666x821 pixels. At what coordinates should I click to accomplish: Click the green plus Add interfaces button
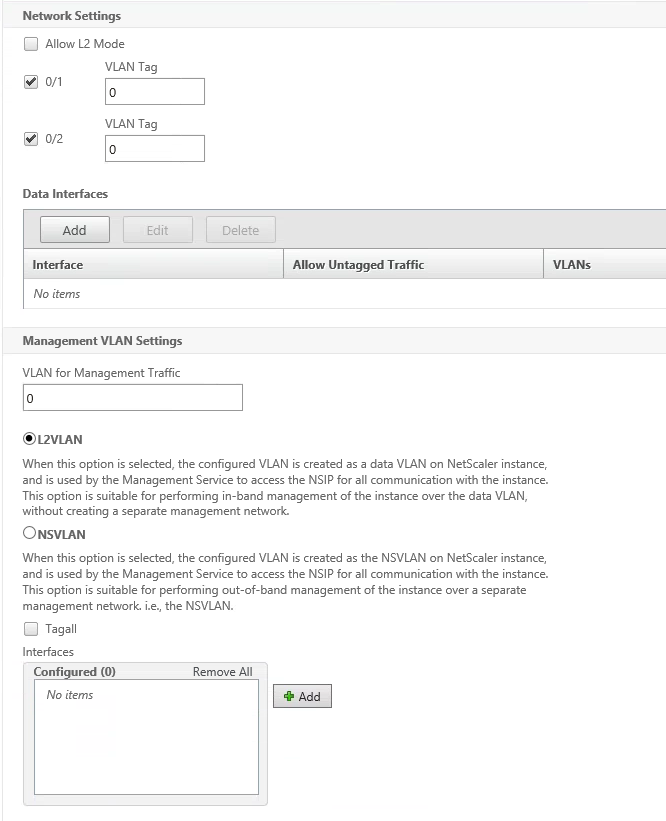[302, 696]
